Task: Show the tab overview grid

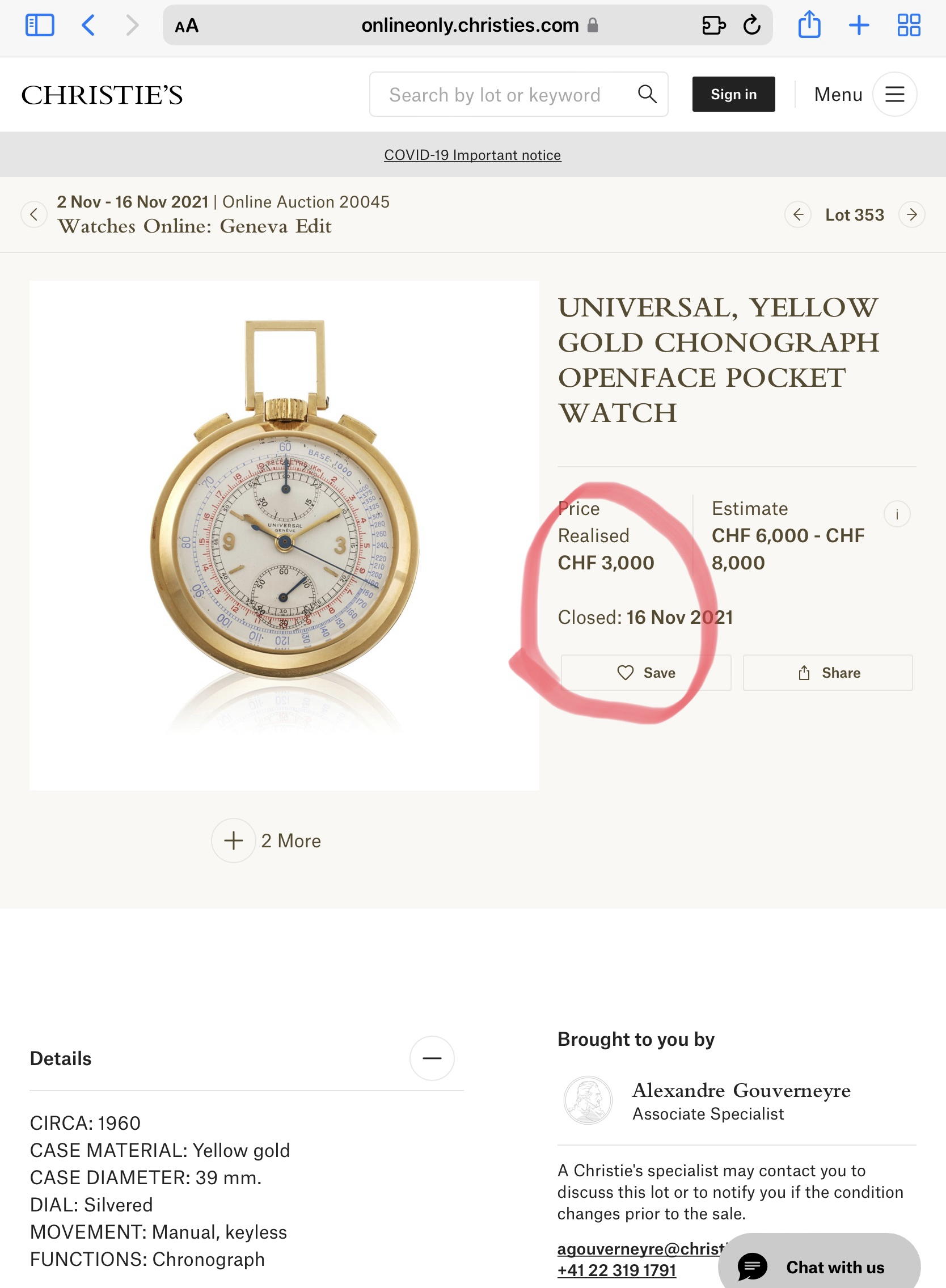Action: (908, 25)
